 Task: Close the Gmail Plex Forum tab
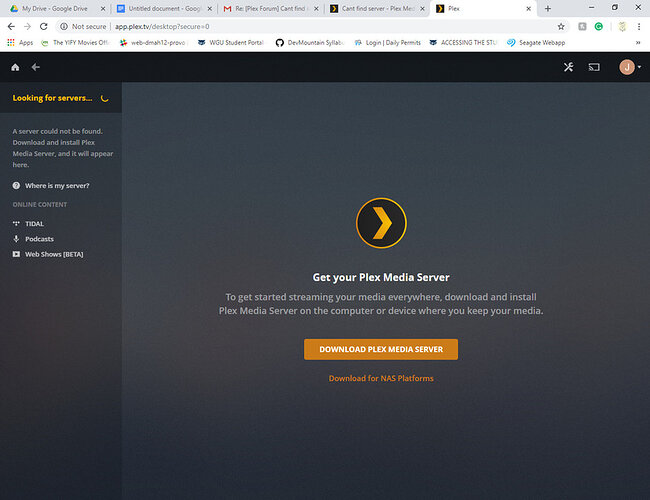316,9
